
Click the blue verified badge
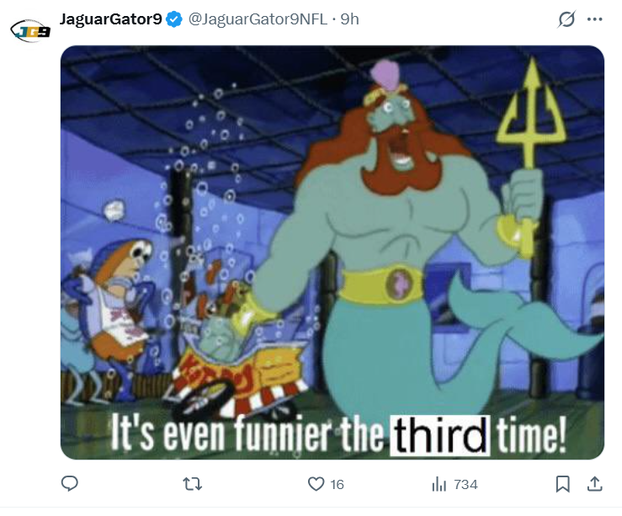pyautogui.click(x=174, y=19)
